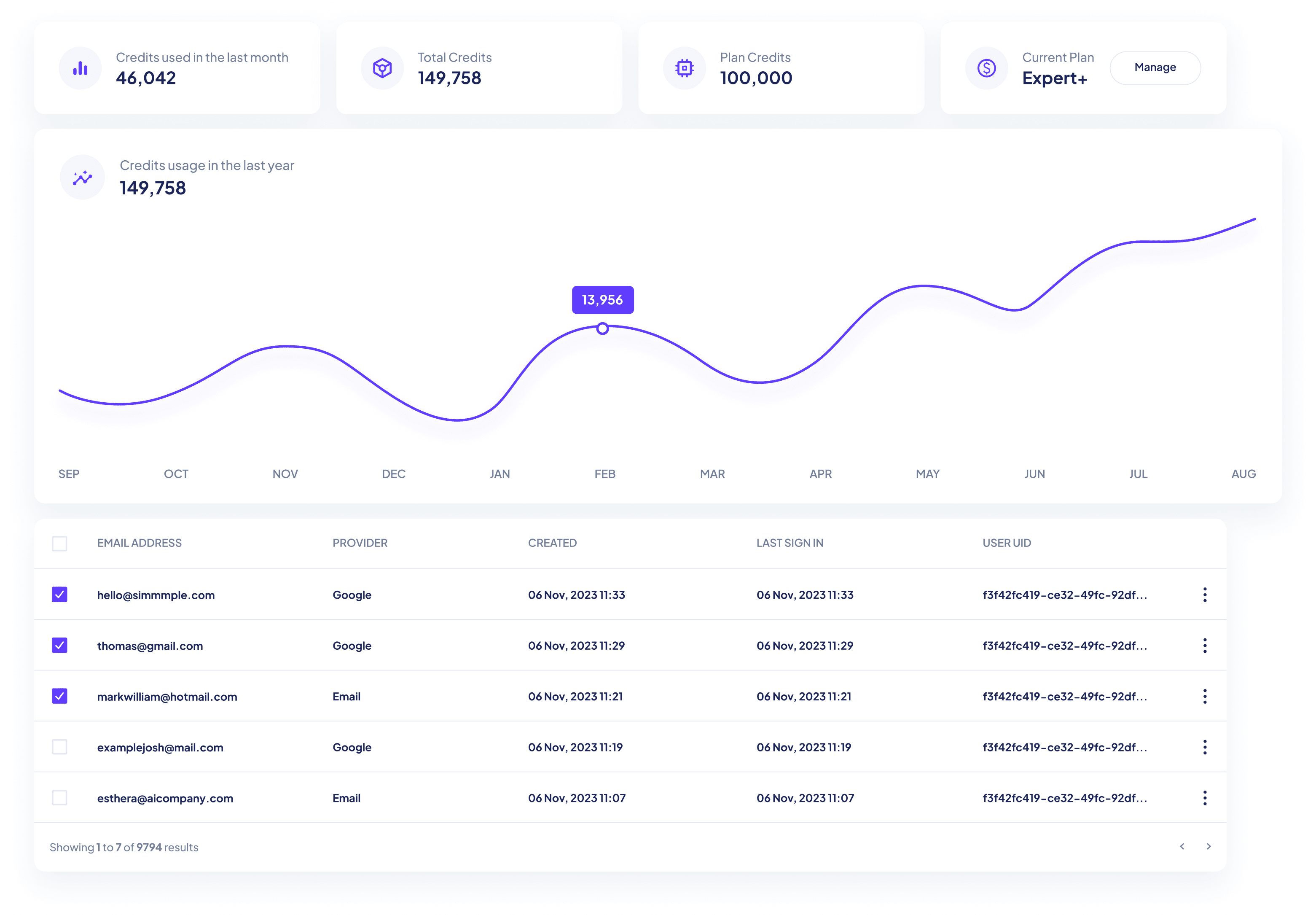Go to next page of results
This screenshot has height=915, width=1316.
(x=1209, y=847)
